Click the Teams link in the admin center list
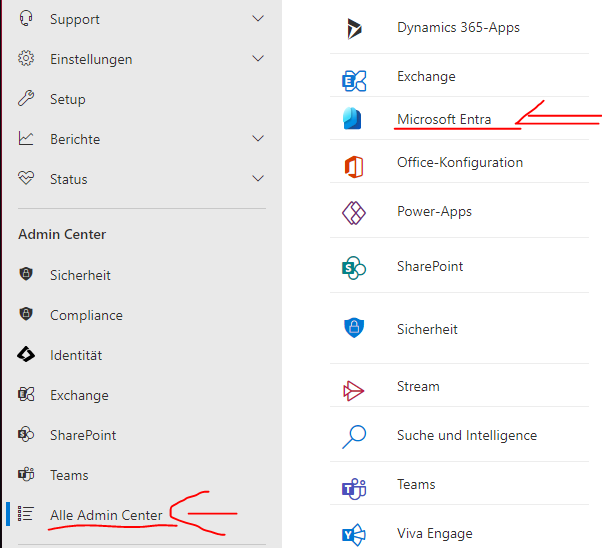 pos(416,484)
